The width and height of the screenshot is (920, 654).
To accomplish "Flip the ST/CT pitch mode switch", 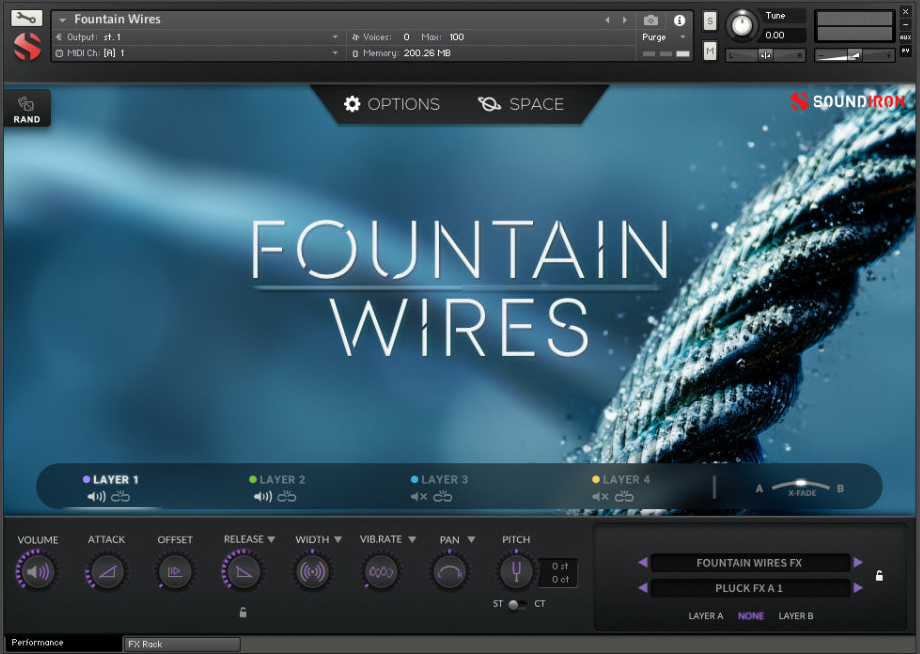I will [518, 604].
